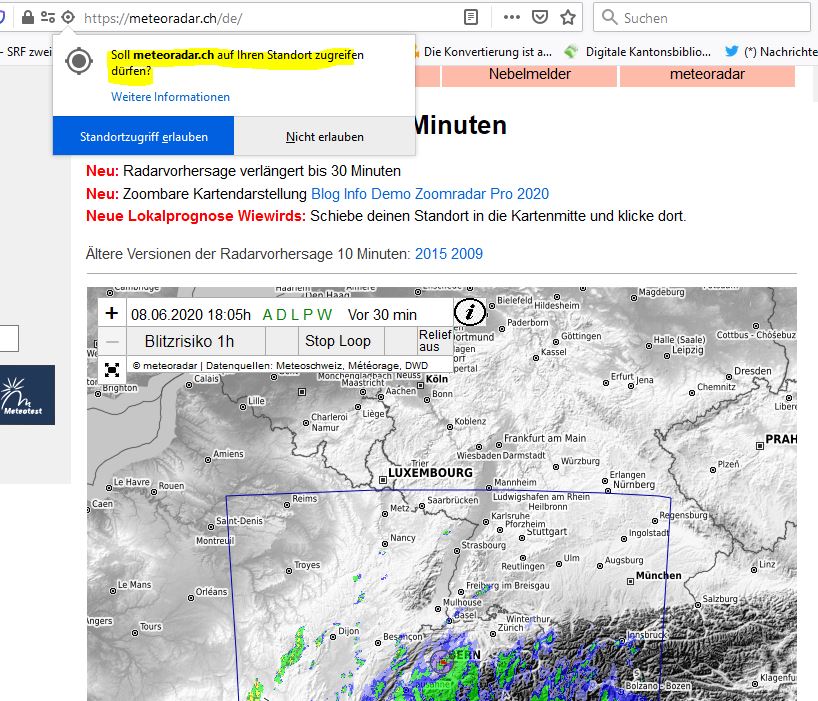Toggle the A layer letter
Image resolution: width=818 pixels, height=701 pixels.
pos(267,315)
